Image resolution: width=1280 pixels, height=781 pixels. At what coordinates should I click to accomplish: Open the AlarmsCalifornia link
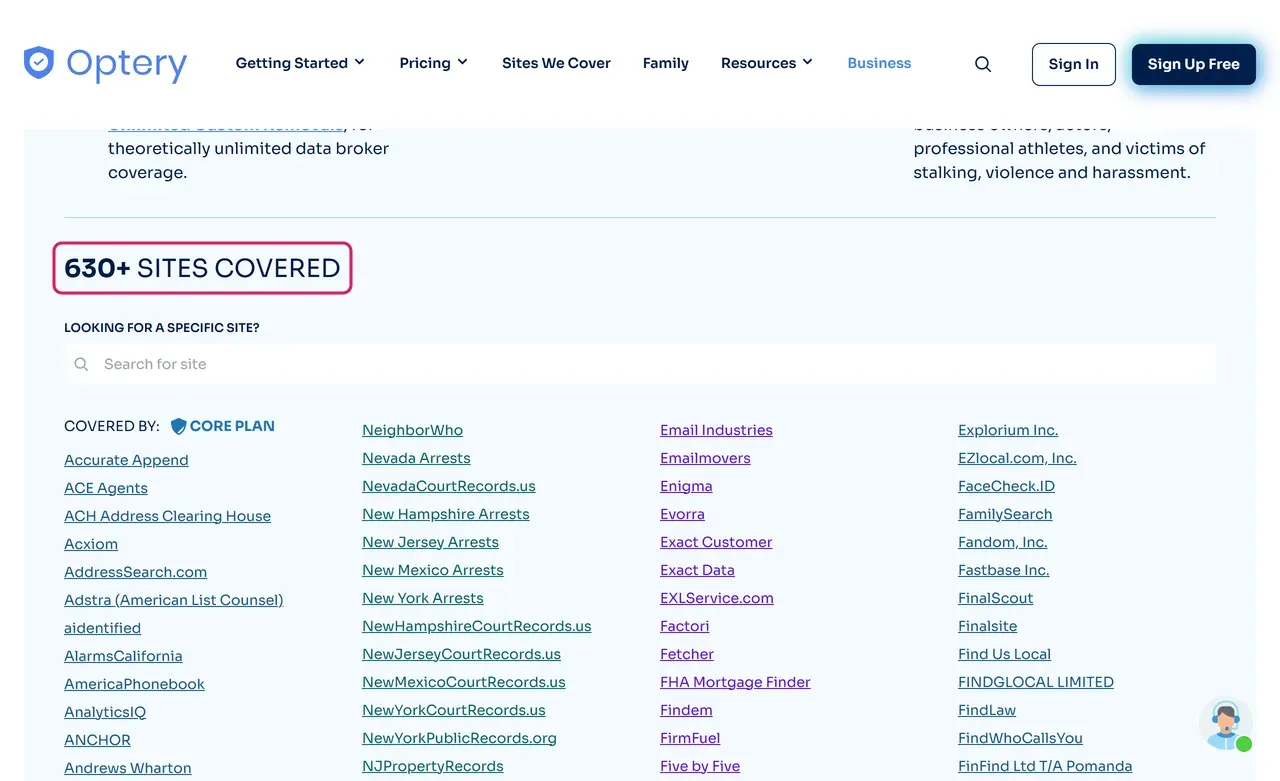click(x=123, y=656)
